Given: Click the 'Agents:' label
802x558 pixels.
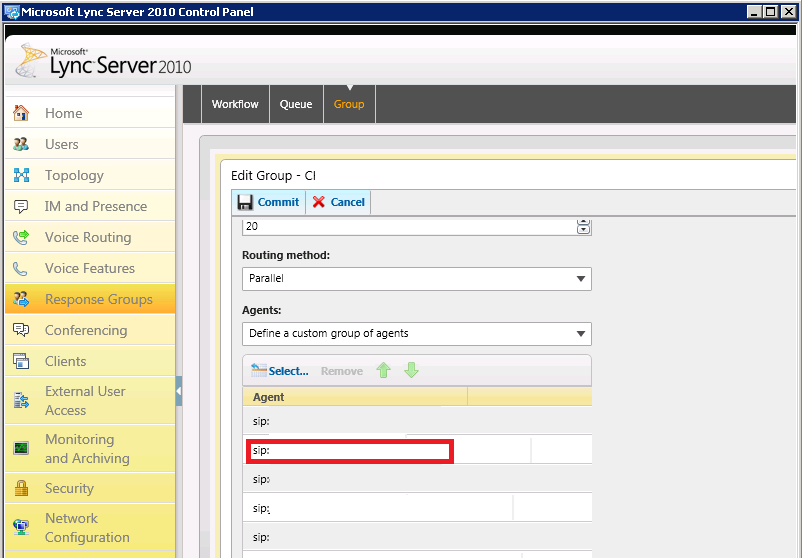Looking at the screenshot, I should click(x=262, y=310).
